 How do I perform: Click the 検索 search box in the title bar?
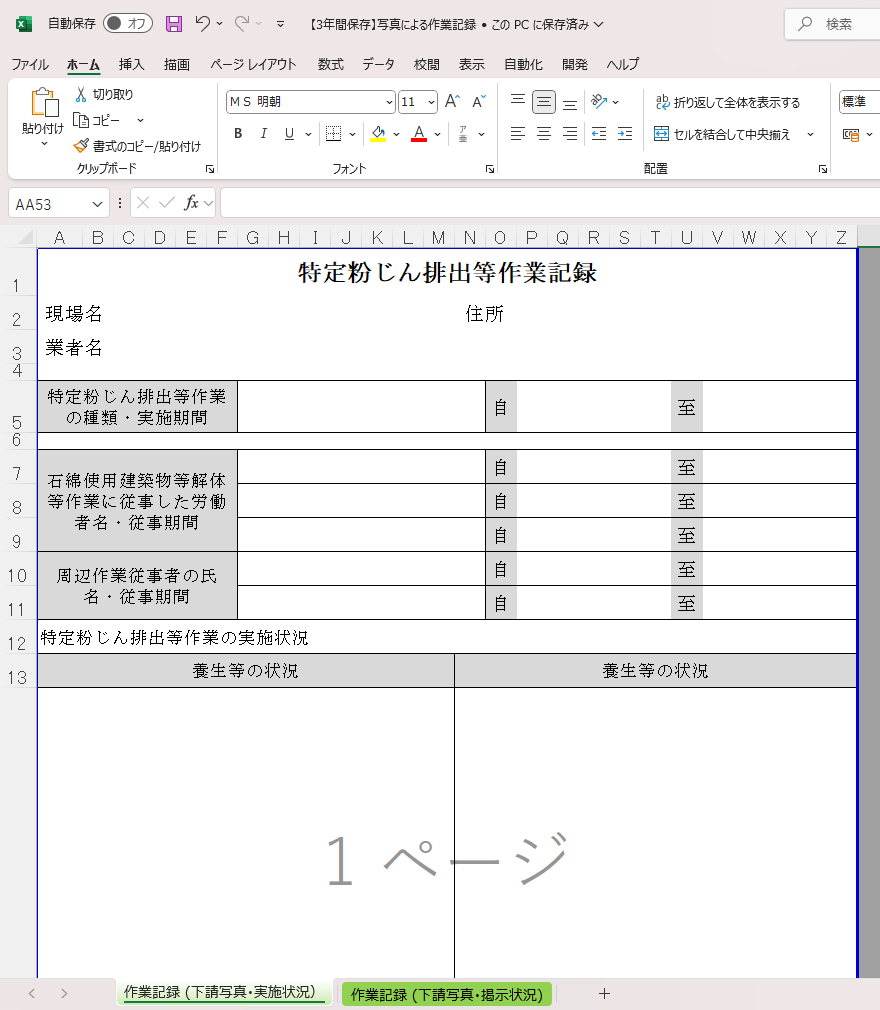[x=835, y=24]
